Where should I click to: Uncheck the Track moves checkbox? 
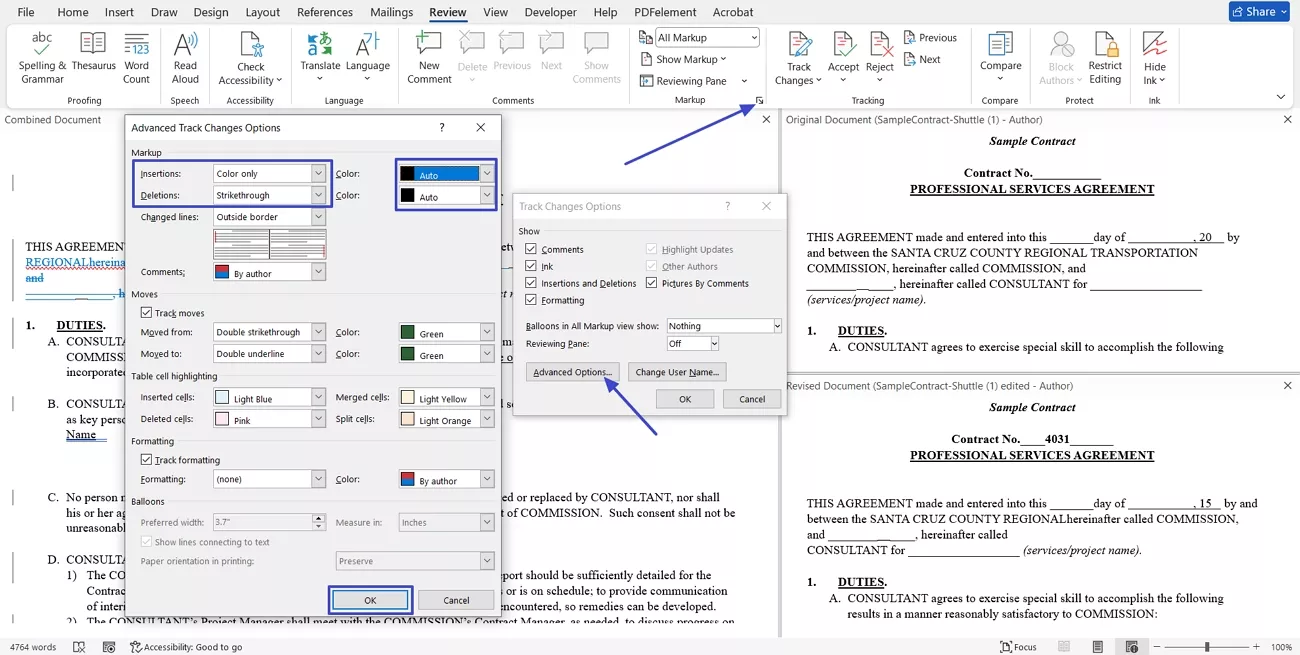pos(147,313)
